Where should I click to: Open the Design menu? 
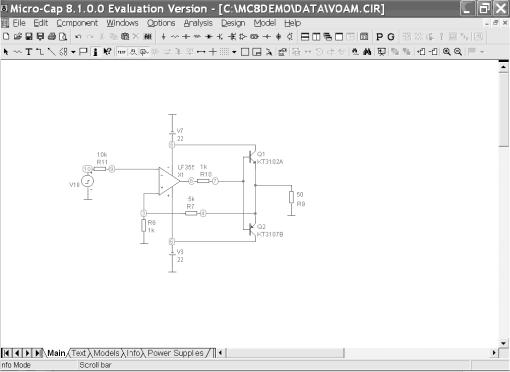pos(233,23)
